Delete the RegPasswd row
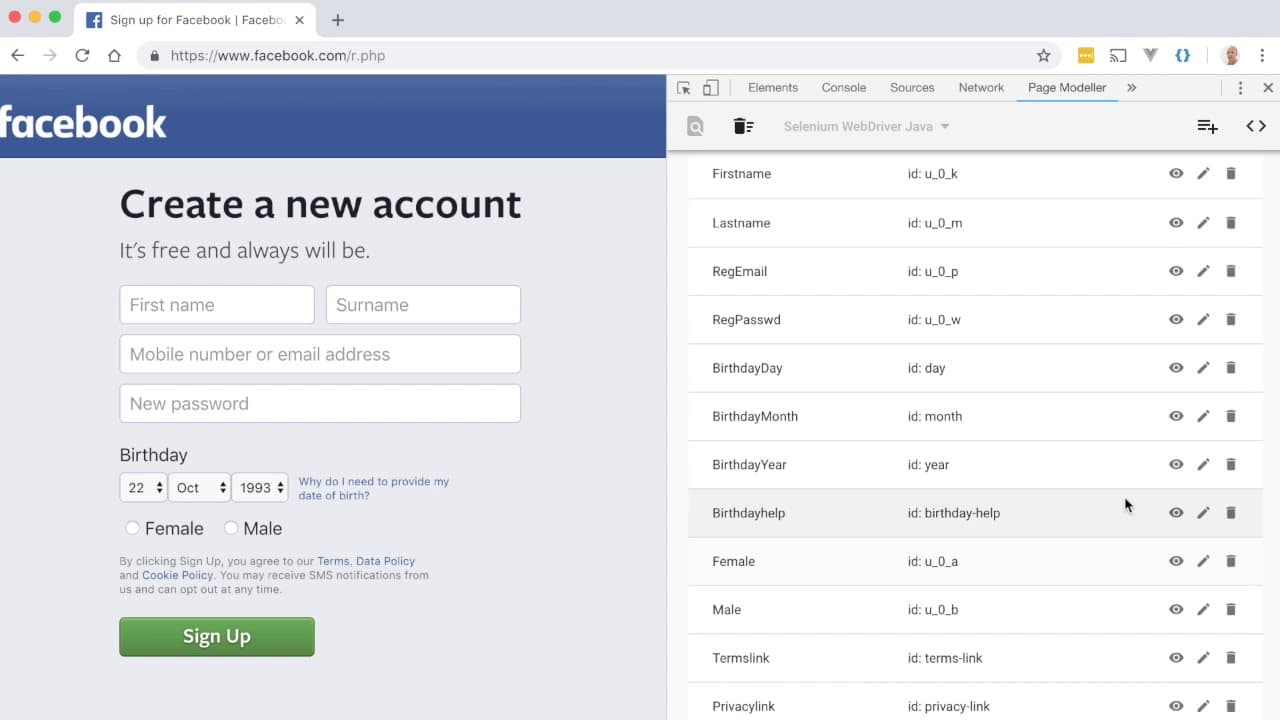 pyautogui.click(x=1231, y=319)
